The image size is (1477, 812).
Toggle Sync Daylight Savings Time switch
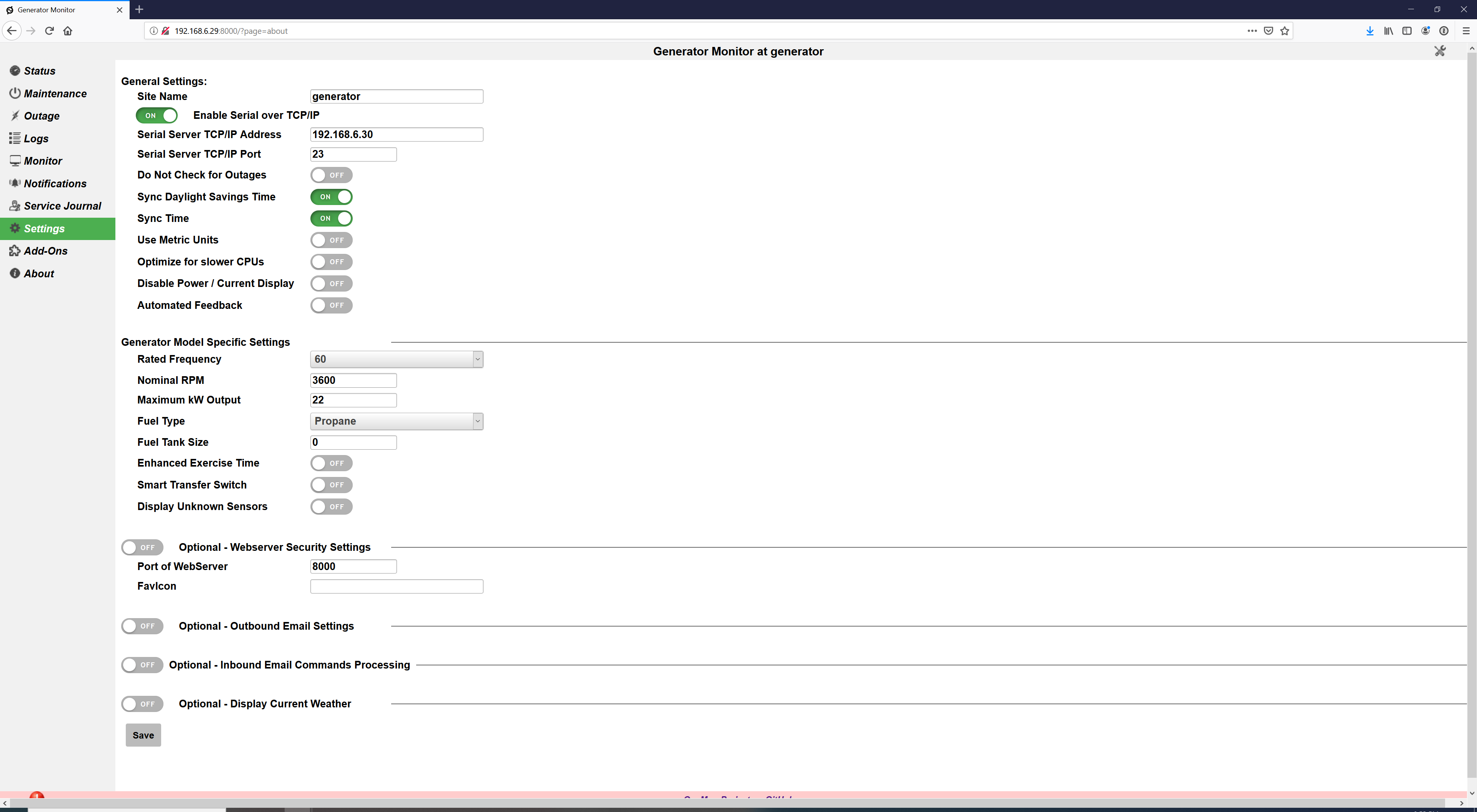(x=332, y=197)
